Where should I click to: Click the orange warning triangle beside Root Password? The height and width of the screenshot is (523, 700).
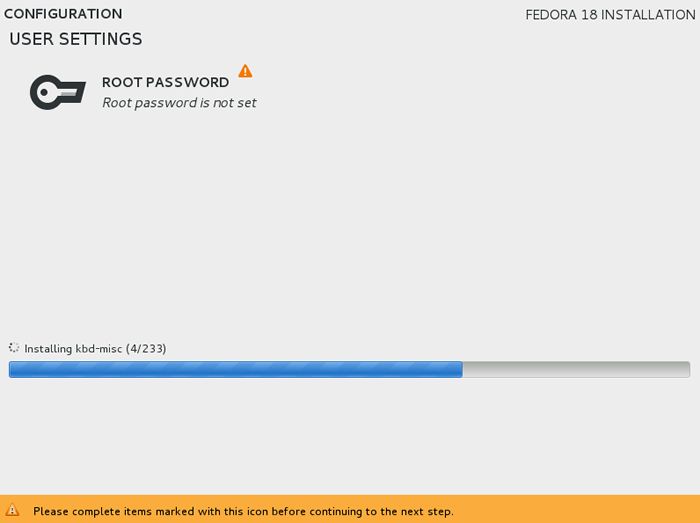click(245, 71)
